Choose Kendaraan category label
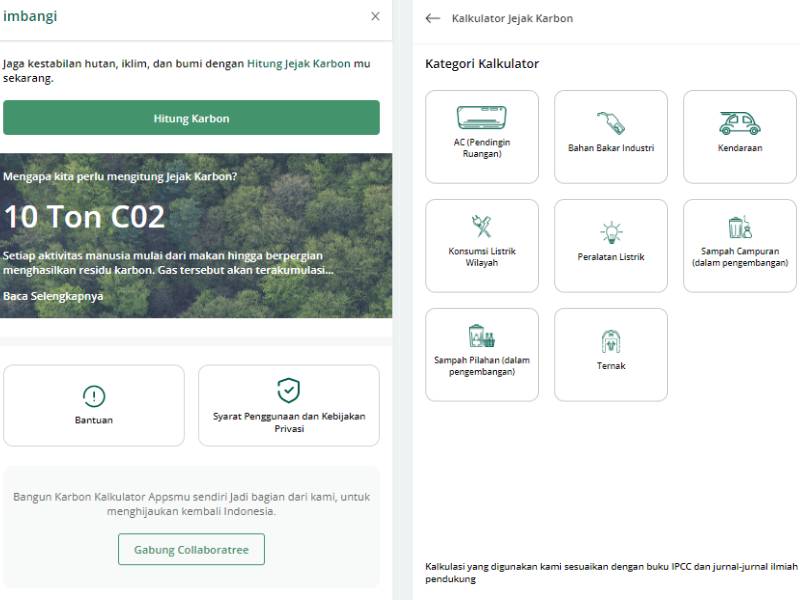This screenshot has width=800, height=600. tap(740, 148)
